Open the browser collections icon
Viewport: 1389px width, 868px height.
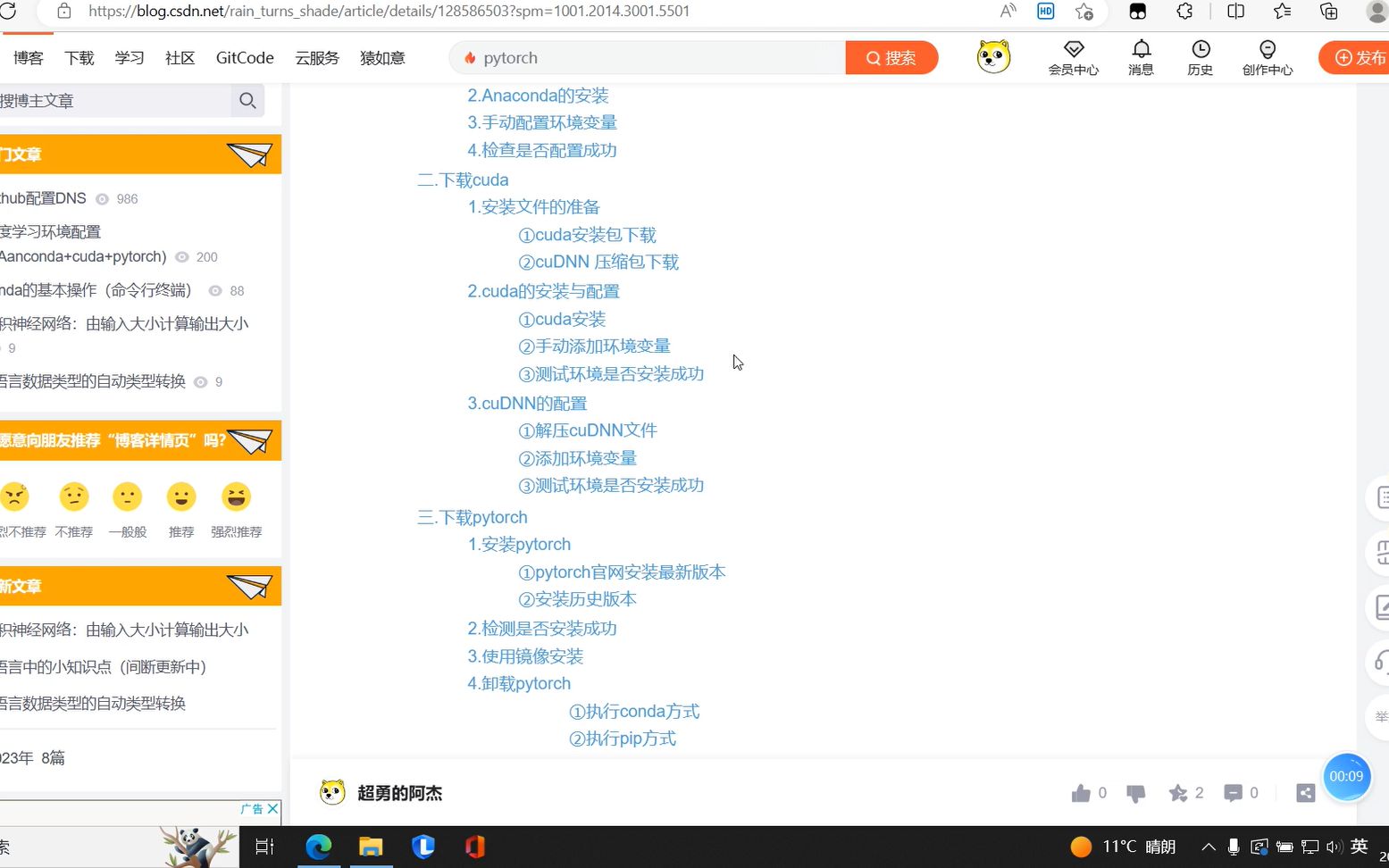click(1329, 11)
